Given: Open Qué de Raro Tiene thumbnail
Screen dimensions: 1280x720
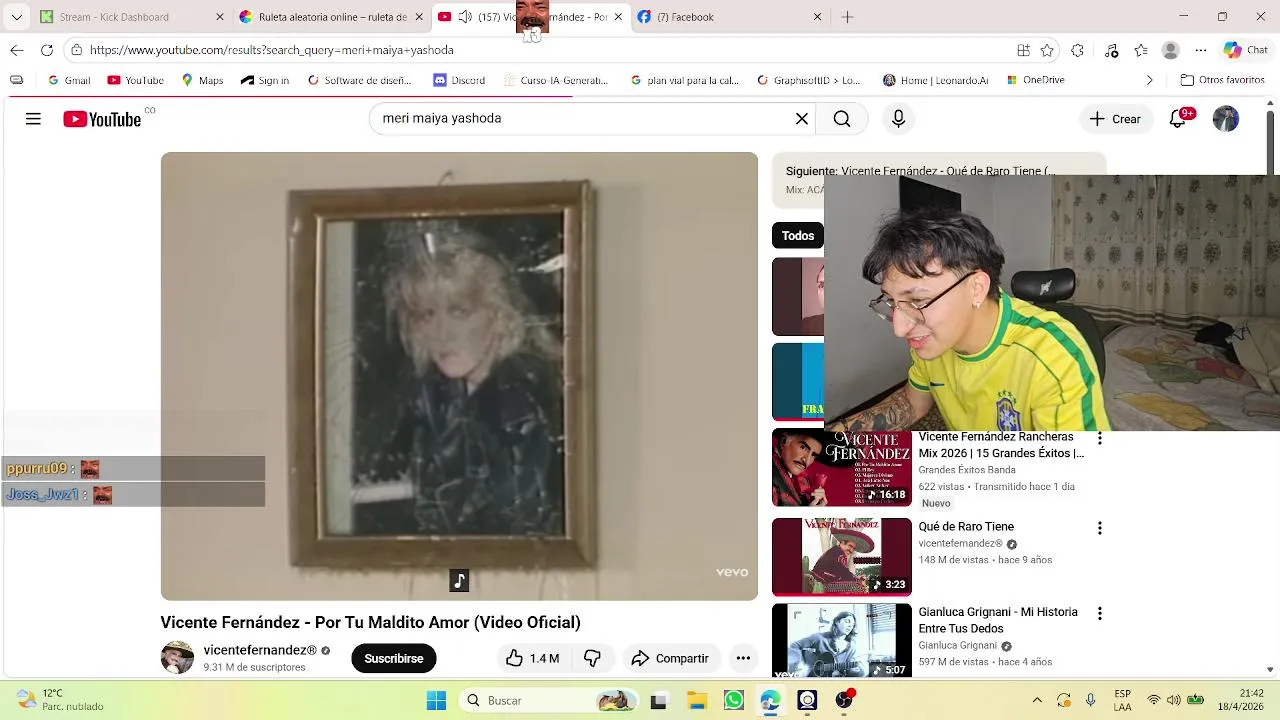Looking at the screenshot, I should coord(842,556).
